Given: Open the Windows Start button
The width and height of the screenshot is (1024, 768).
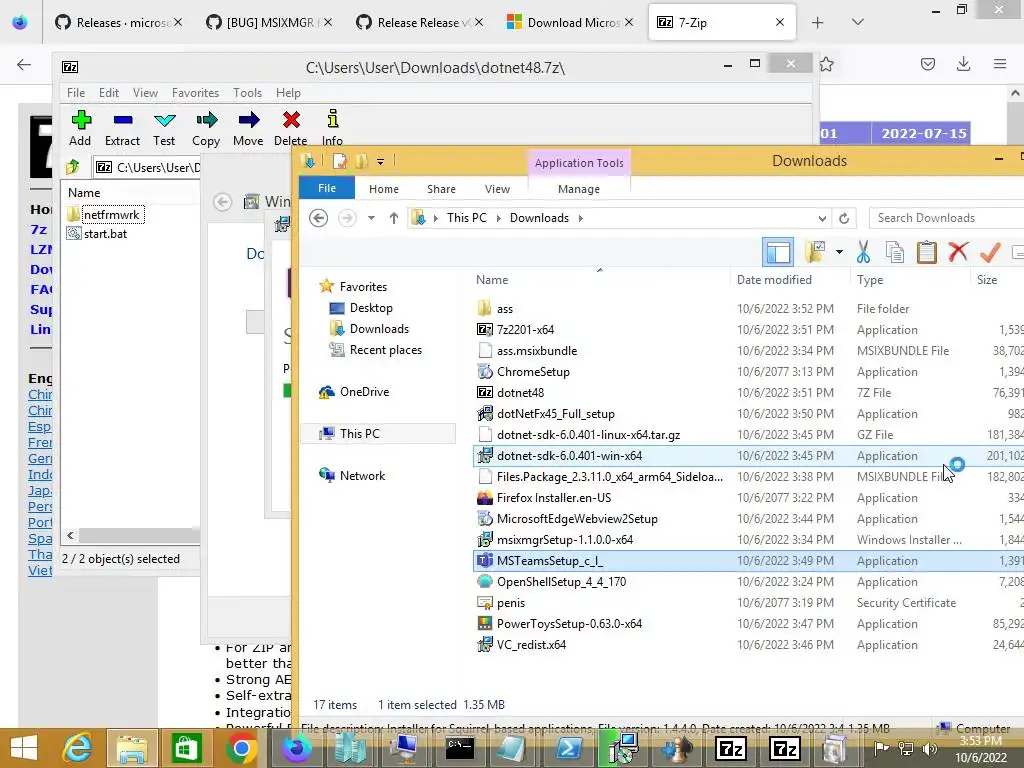Looking at the screenshot, I should 24,748.
